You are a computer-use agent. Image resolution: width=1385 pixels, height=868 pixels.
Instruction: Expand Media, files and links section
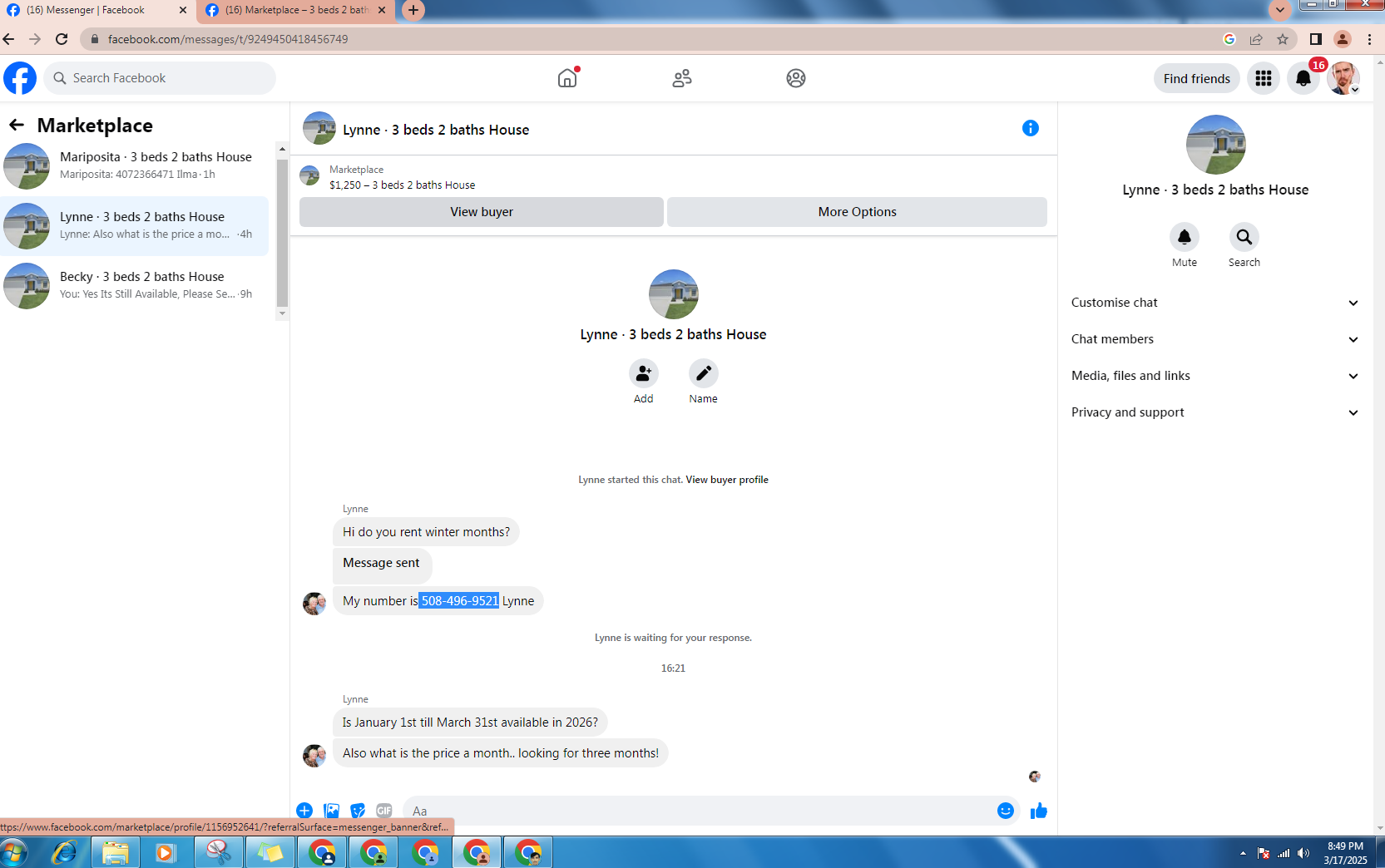click(1214, 376)
